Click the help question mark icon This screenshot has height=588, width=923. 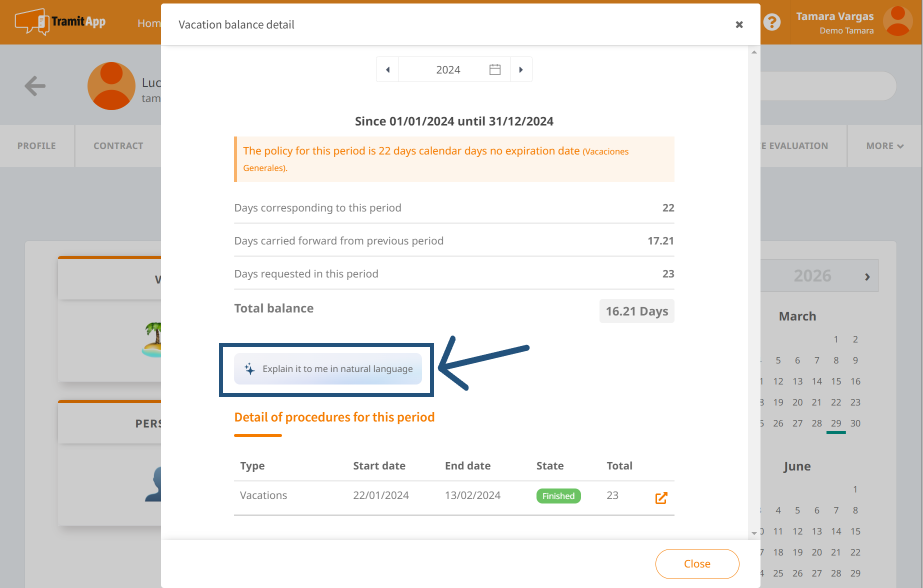[x=772, y=22]
